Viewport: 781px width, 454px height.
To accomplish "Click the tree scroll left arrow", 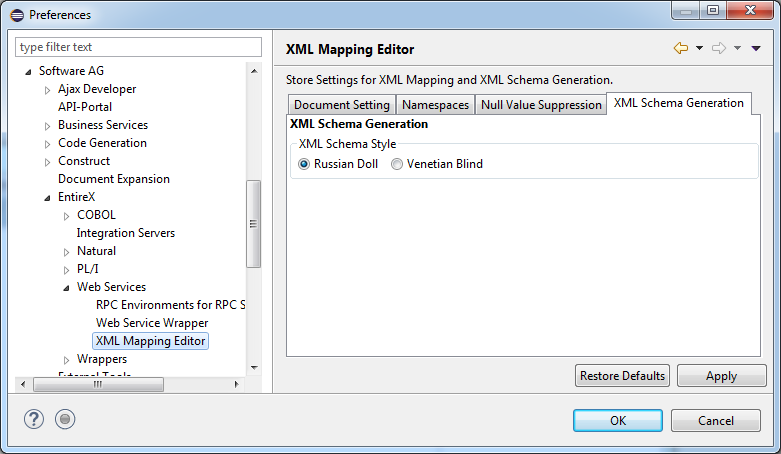I will [23, 384].
